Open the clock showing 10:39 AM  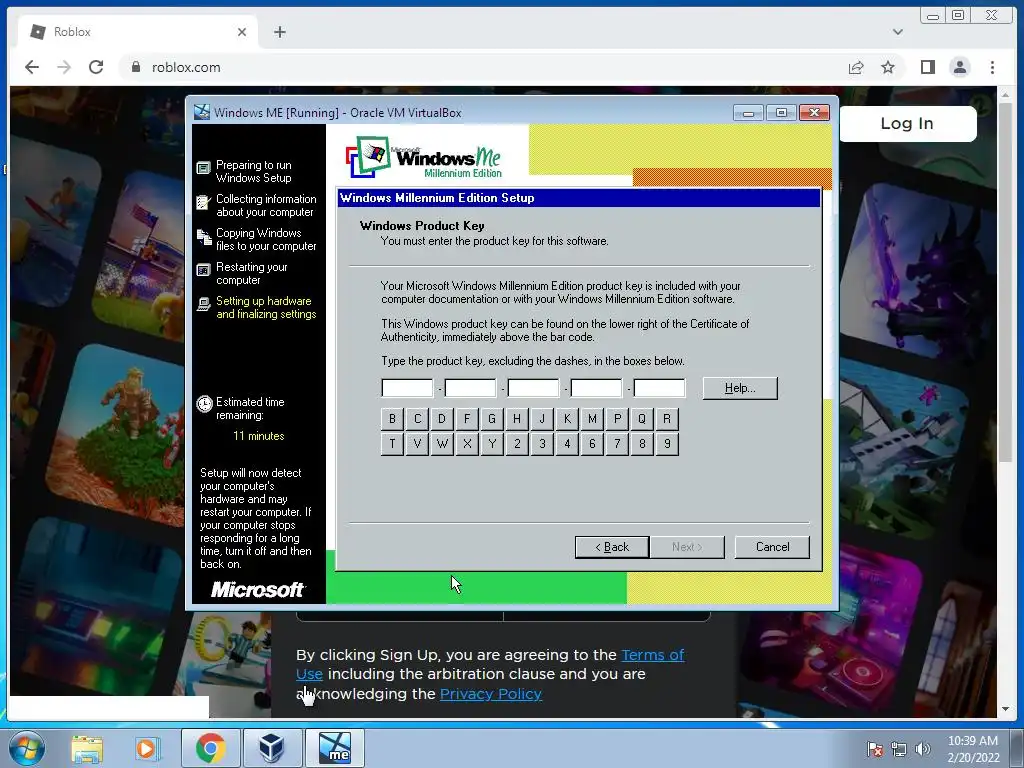click(973, 749)
